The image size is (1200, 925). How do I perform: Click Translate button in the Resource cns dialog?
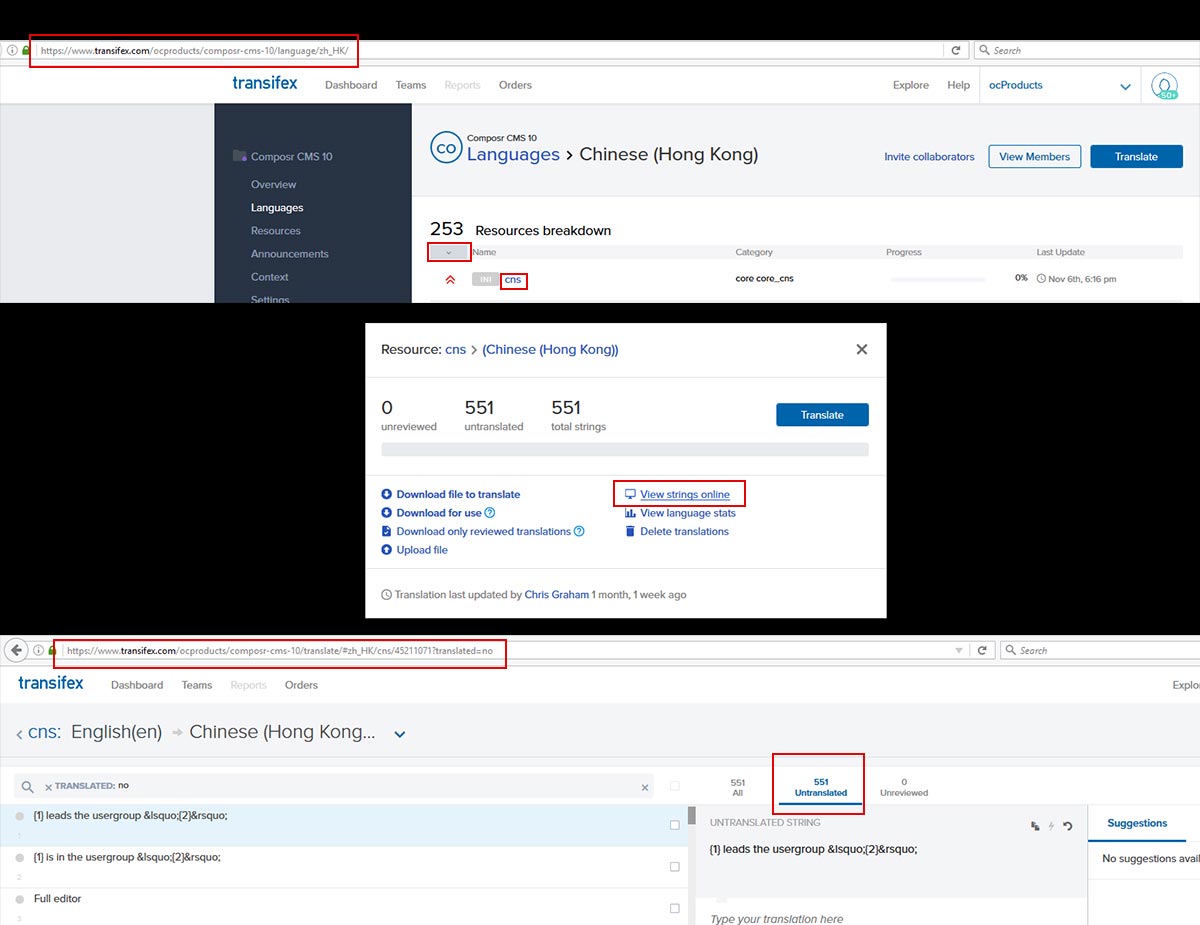pos(822,415)
